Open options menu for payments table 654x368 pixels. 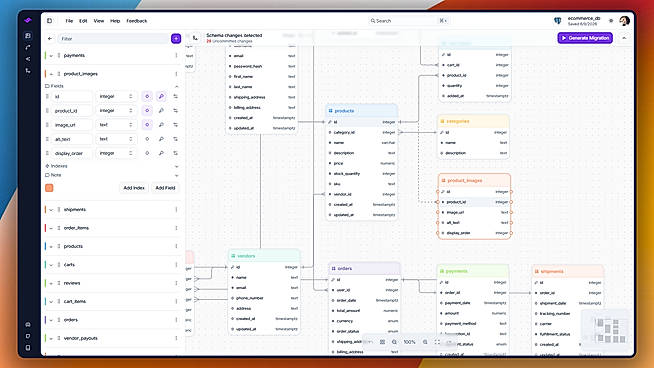point(176,55)
